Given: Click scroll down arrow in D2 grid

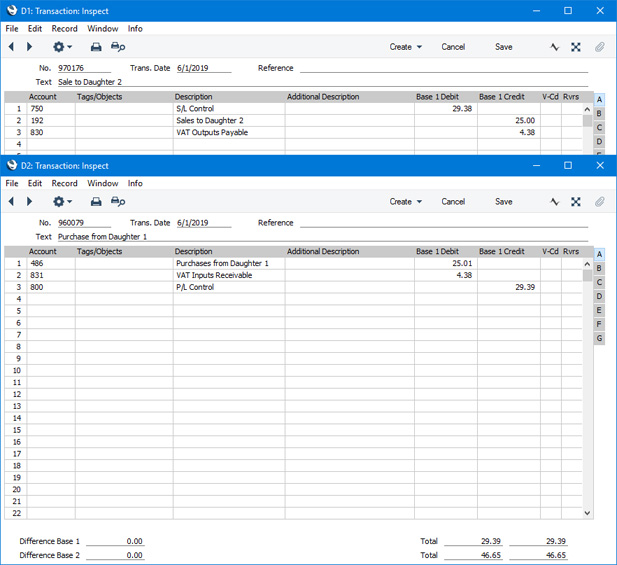Looking at the screenshot, I should [587, 513].
